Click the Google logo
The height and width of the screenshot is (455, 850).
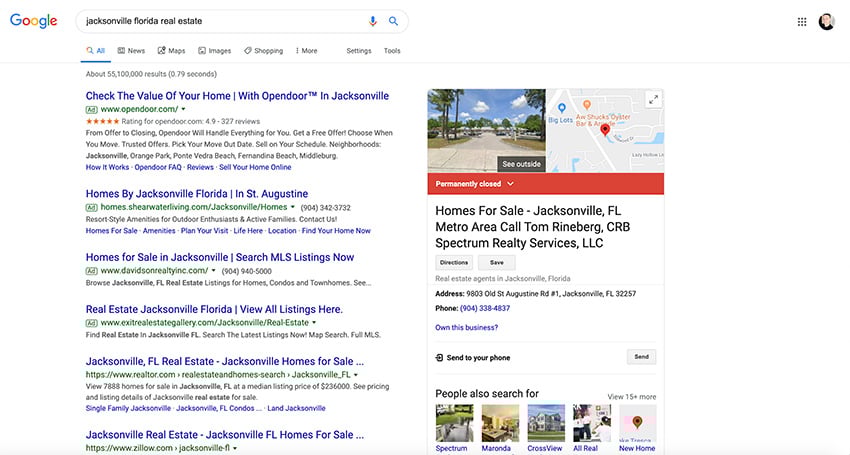coord(34,21)
